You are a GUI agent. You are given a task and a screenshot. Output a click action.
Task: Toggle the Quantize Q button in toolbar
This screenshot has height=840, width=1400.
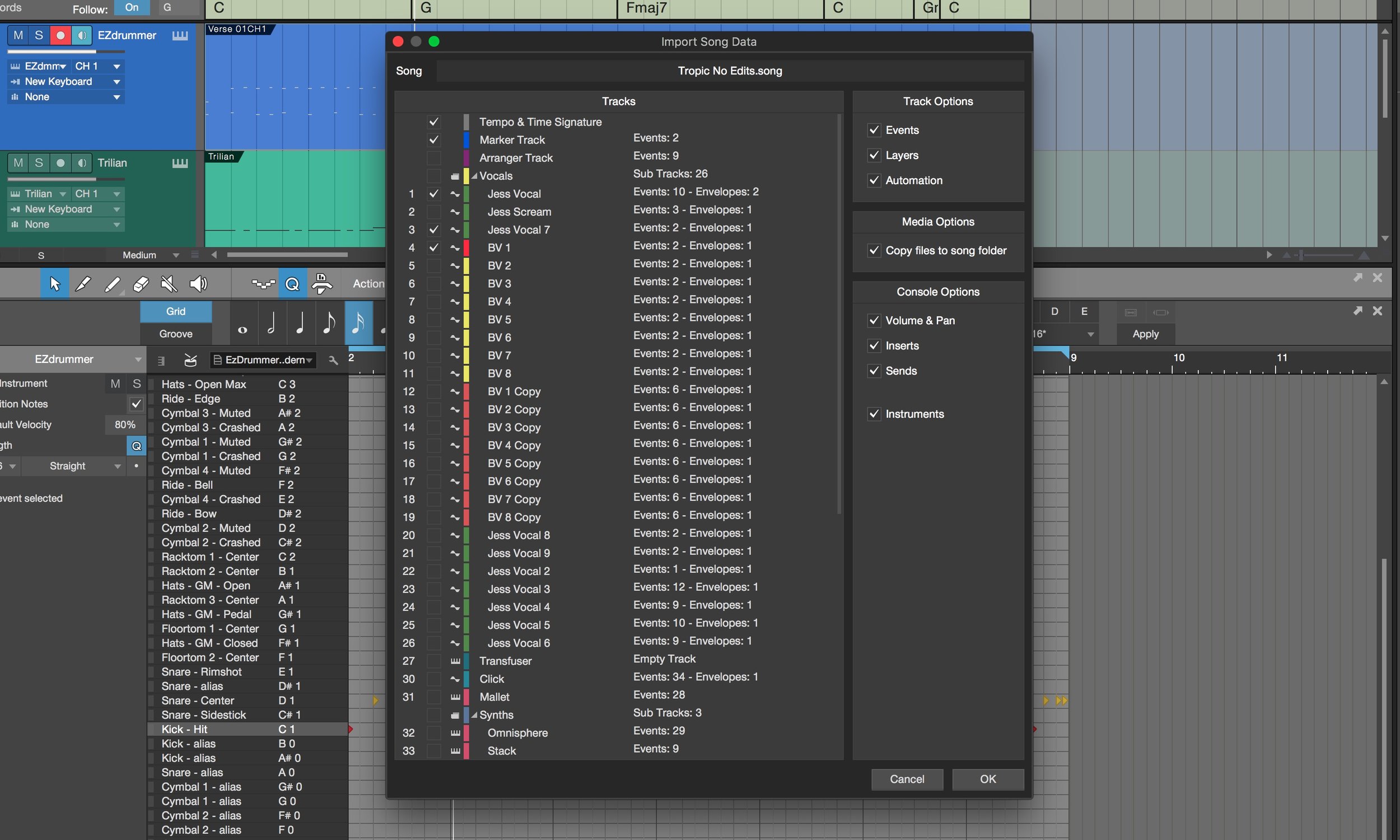click(x=292, y=283)
